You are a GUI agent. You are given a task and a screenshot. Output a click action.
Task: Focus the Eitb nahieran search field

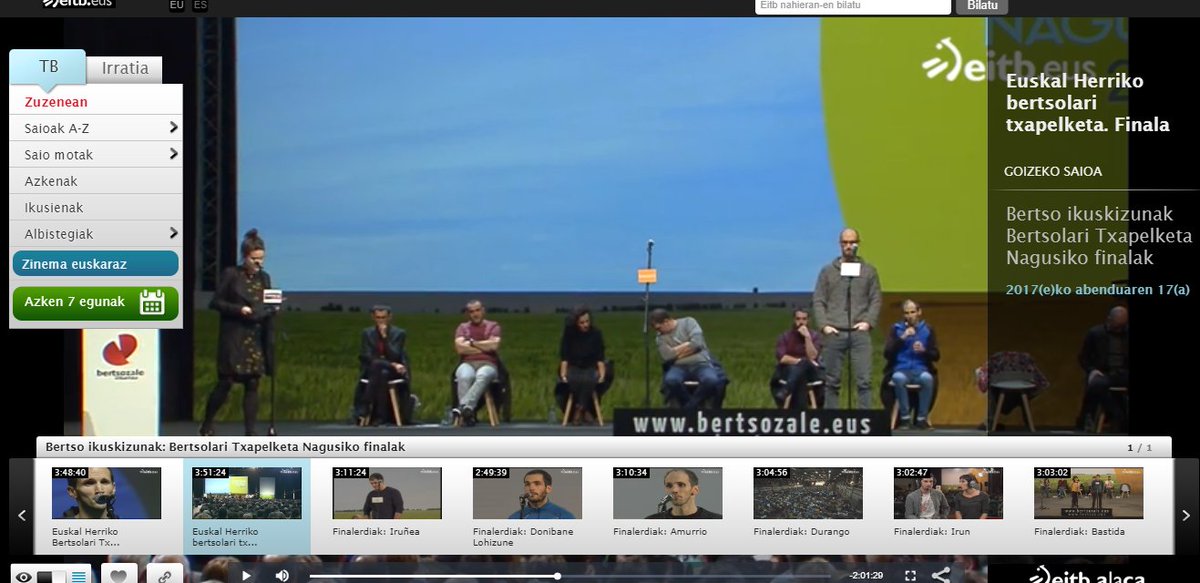pyautogui.click(x=853, y=6)
